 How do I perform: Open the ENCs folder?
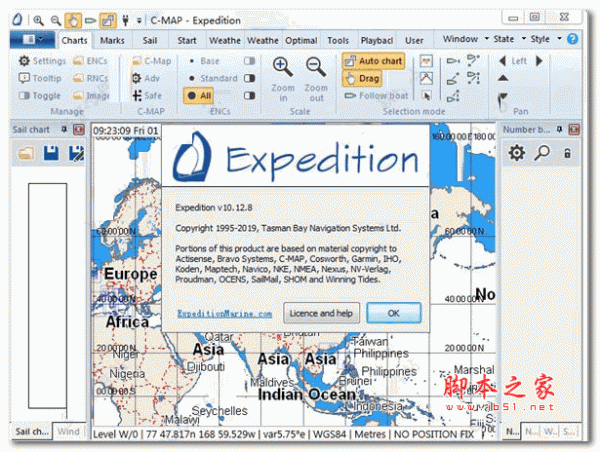[90, 61]
